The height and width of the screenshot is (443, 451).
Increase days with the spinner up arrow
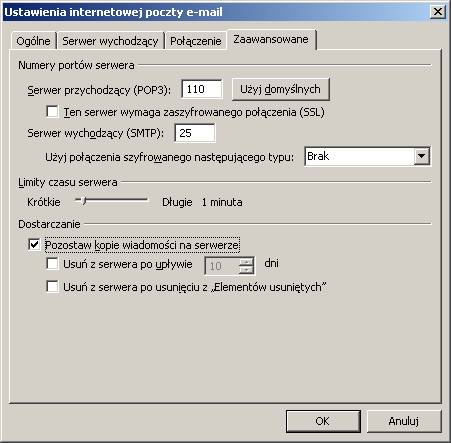pos(246,262)
